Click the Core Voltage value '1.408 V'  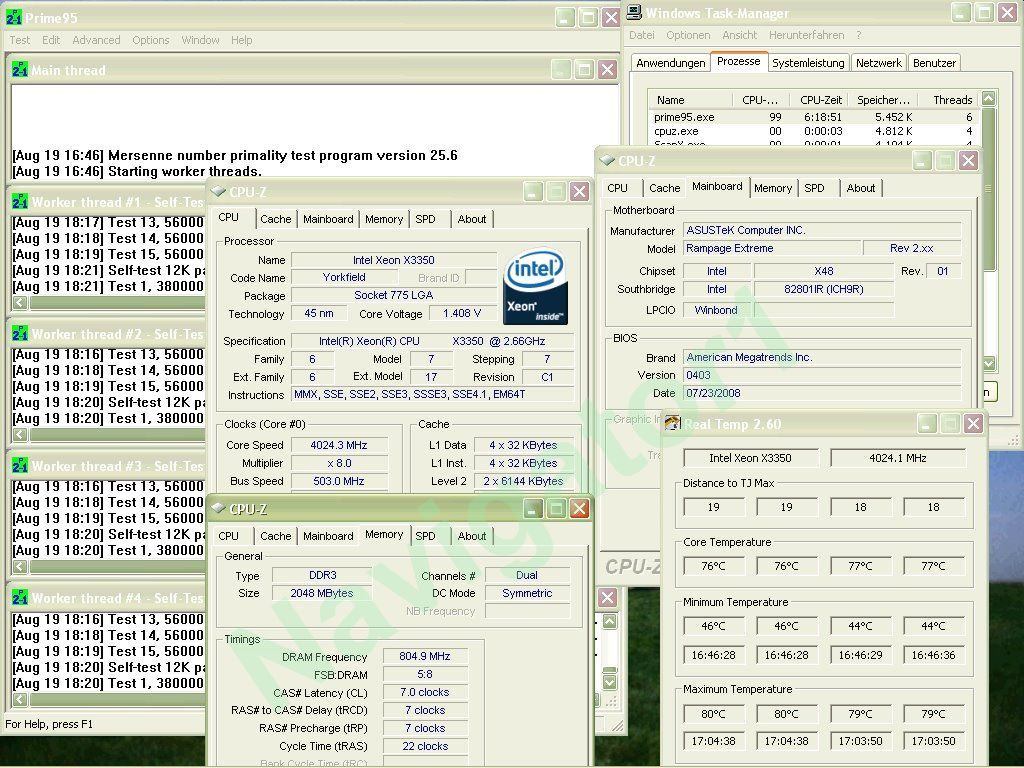point(462,313)
